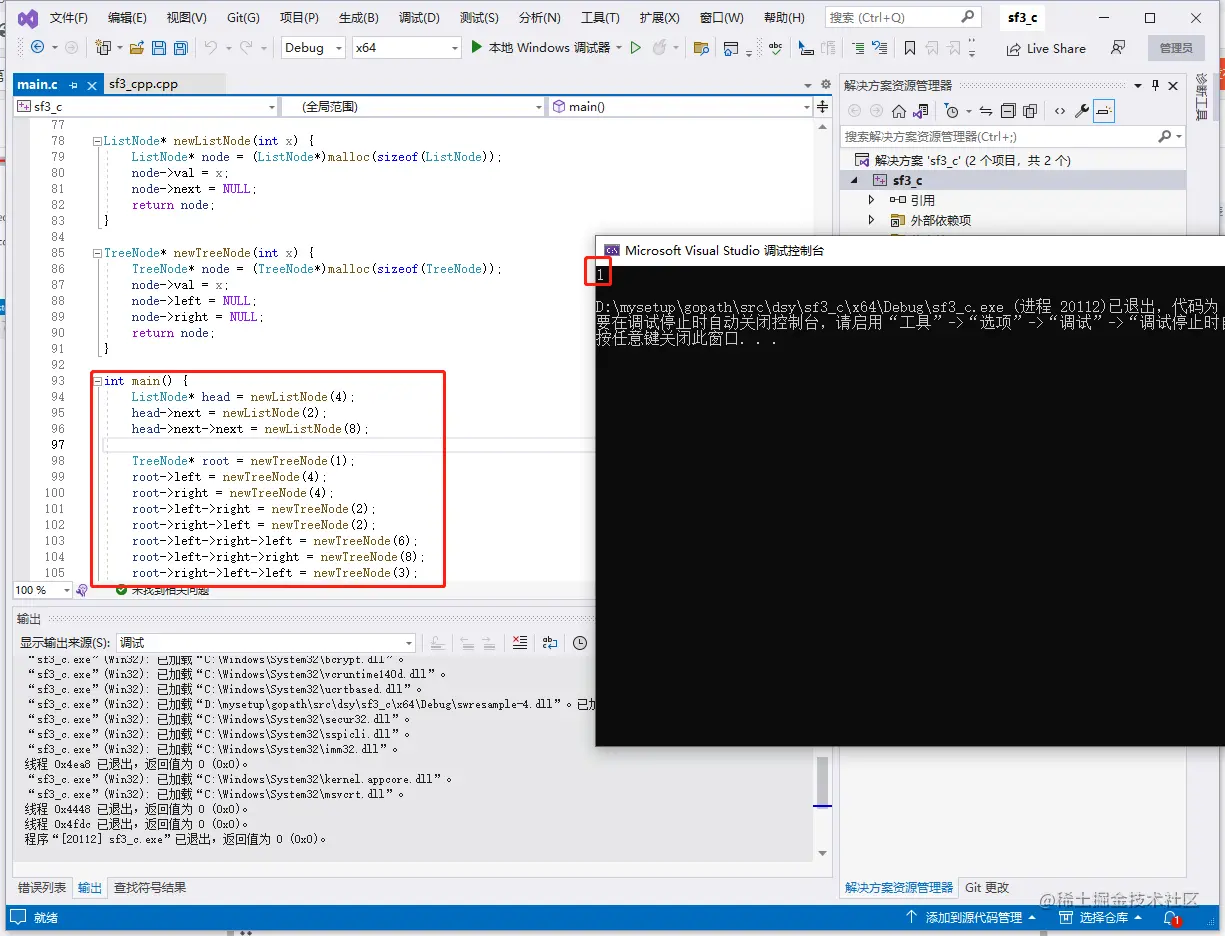Open the 工具(T) menu
1225x936 pixels.
600,18
